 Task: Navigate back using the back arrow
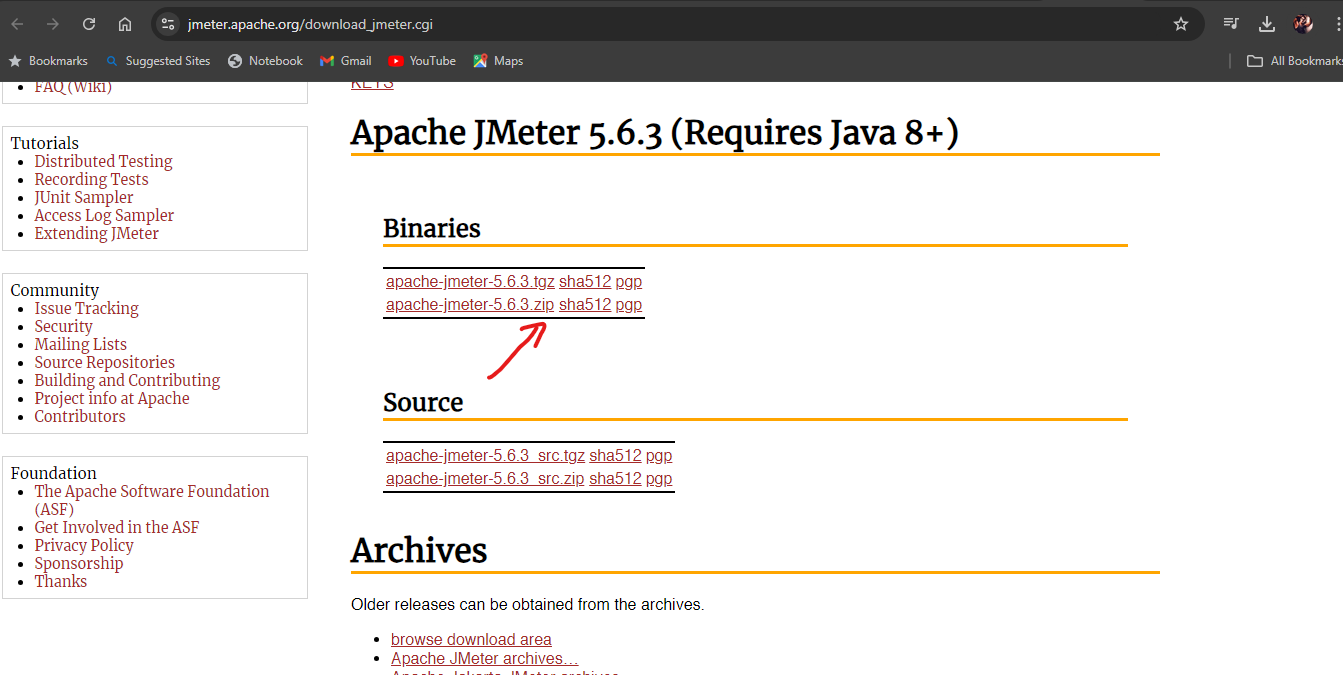coord(16,22)
